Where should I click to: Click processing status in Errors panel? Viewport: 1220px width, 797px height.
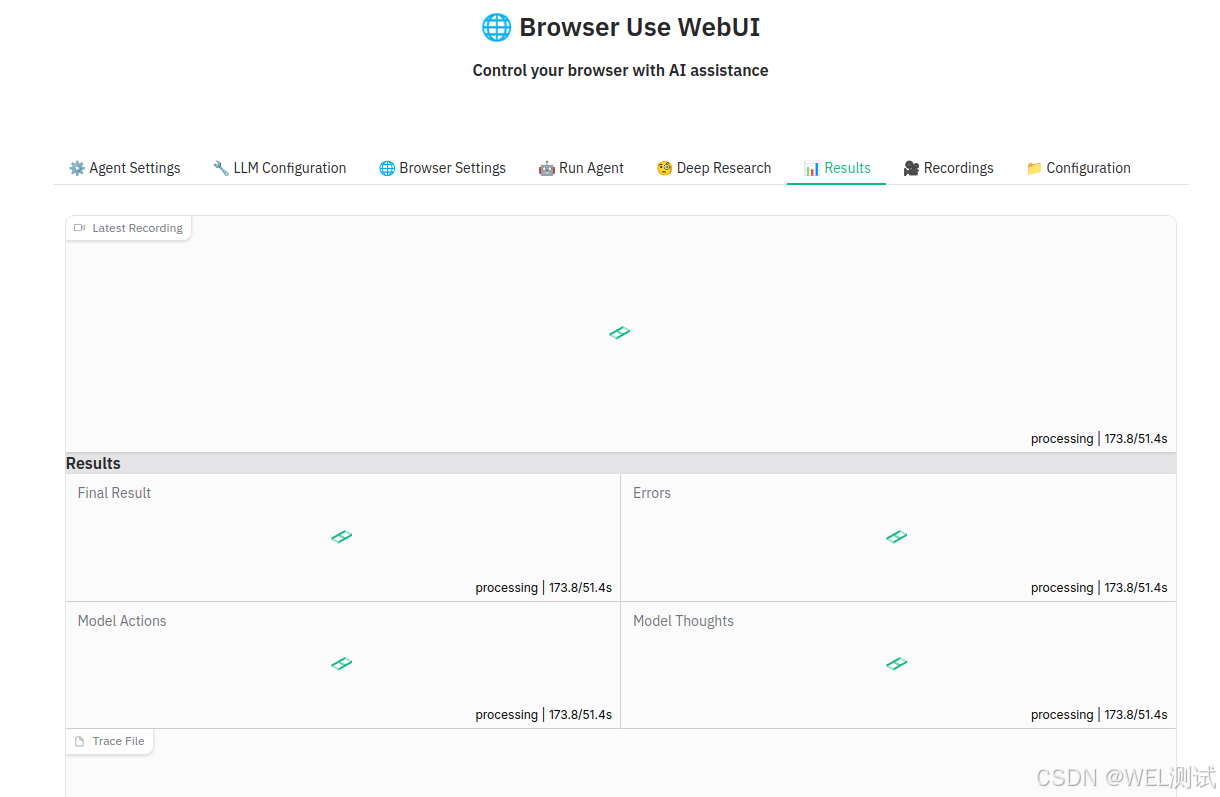tap(1099, 587)
